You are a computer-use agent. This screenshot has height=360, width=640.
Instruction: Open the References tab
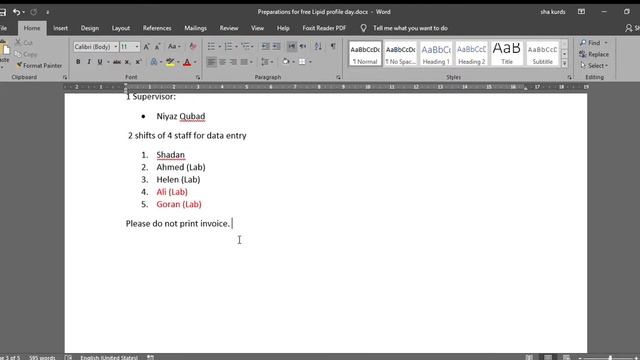[x=157, y=28]
